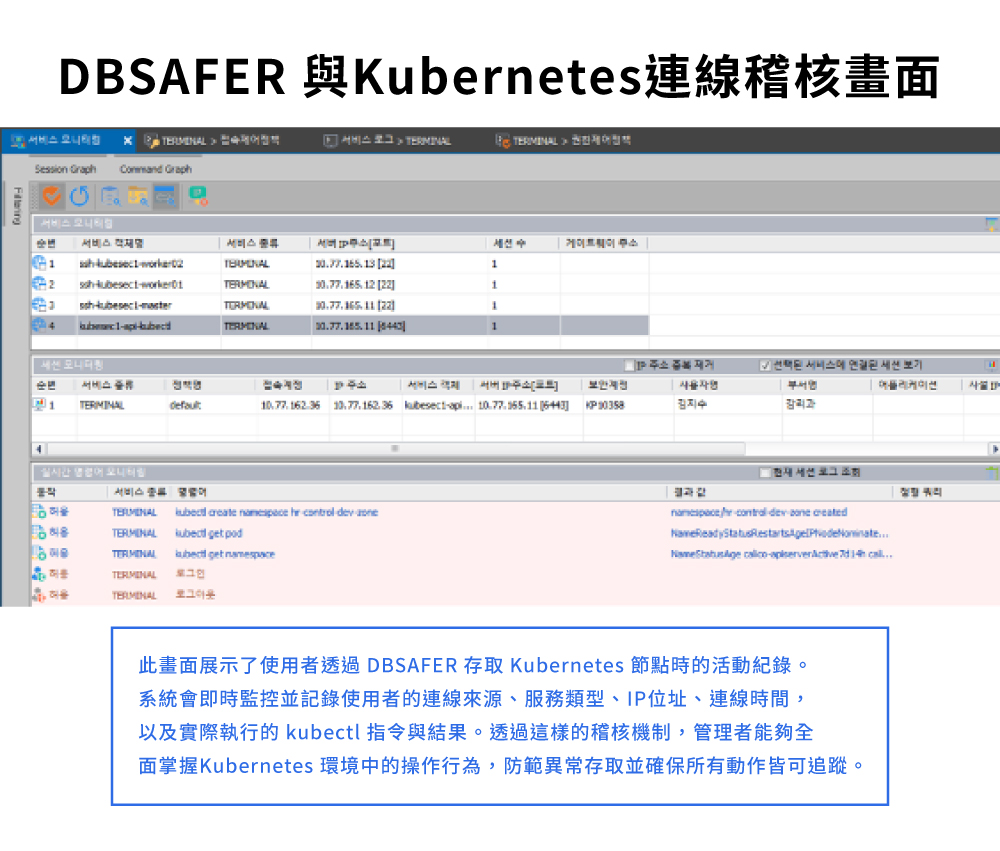Open the TERMINAL > 권한제어정책 tab

coord(563,140)
